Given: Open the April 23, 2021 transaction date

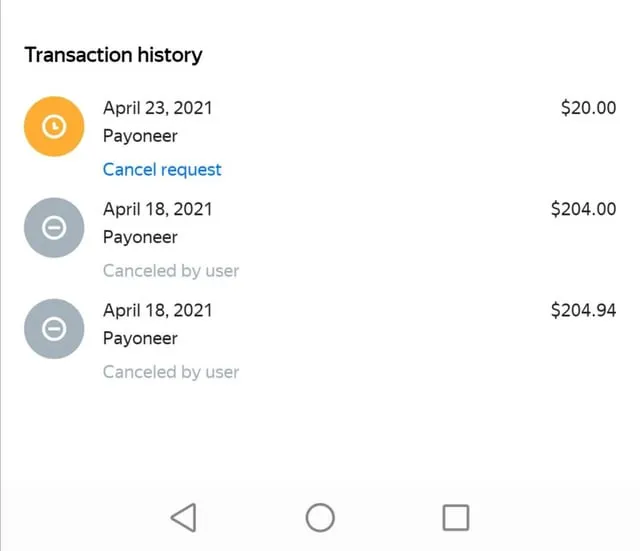Looking at the screenshot, I should tap(158, 108).
